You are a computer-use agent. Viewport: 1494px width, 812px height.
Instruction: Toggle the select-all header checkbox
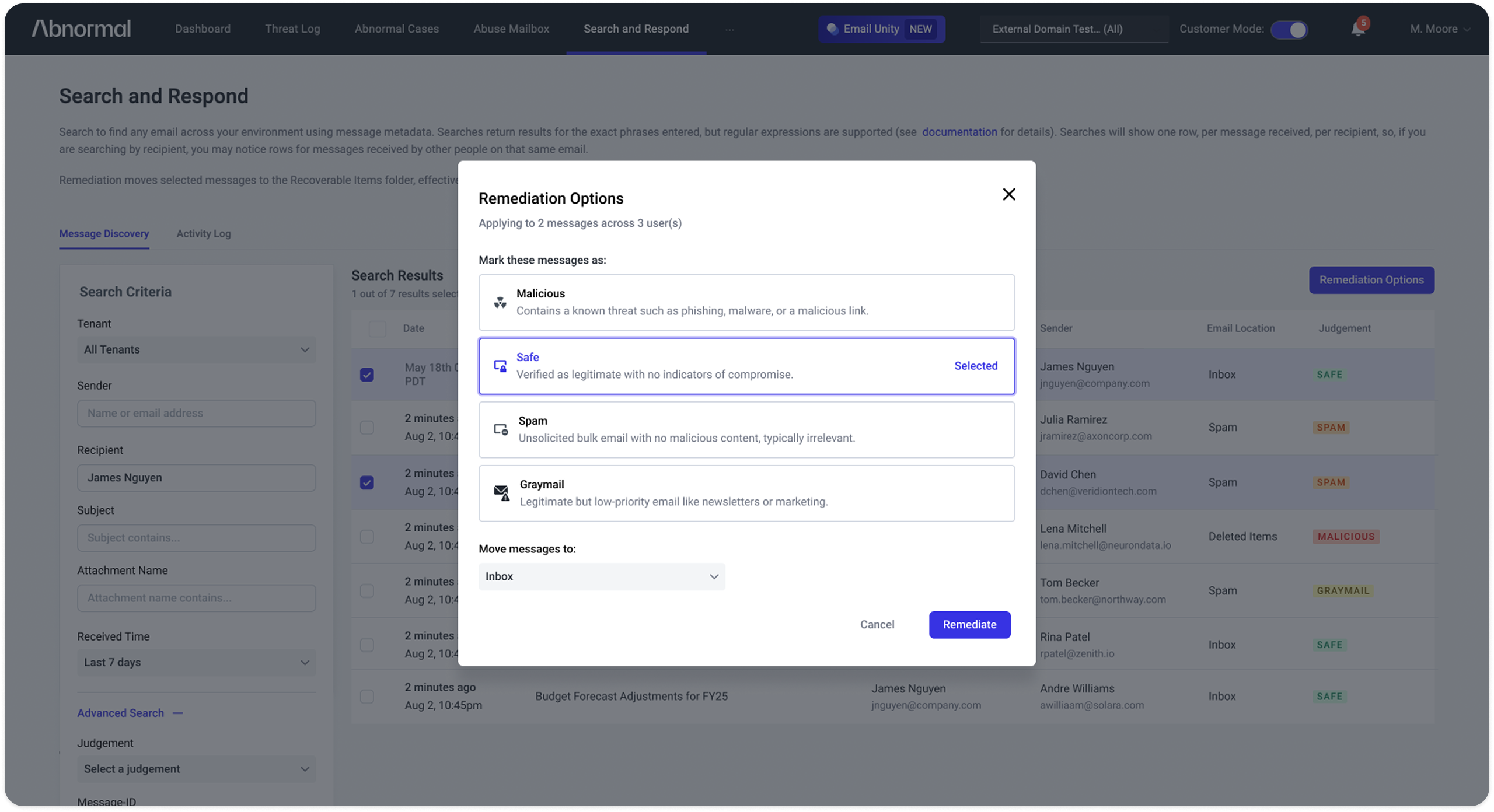(x=377, y=328)
